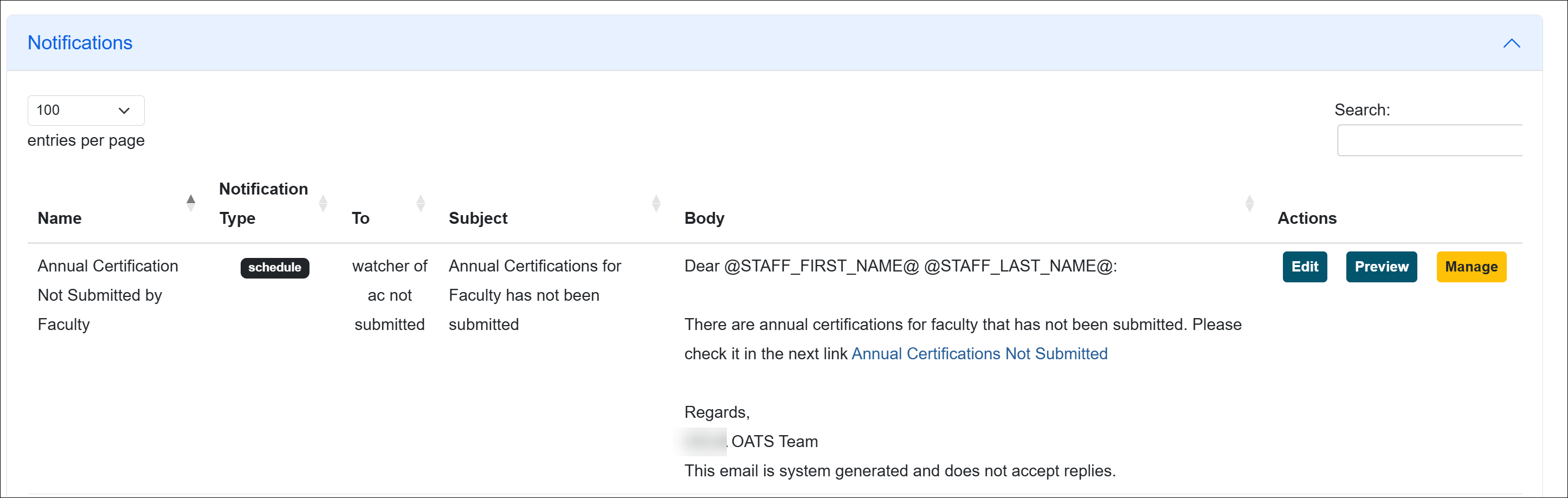Sort the Name column ascending
The image size is (1568, 498).
point(191,198)
